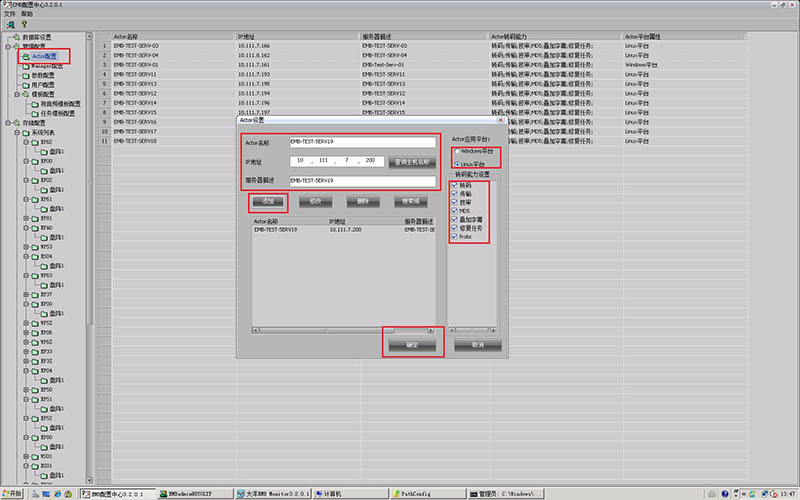Image resolution: width=800 pixels, height=500 pixels.
Task: Close the Actor设置 dialog
Action: (x=501, y=120)
